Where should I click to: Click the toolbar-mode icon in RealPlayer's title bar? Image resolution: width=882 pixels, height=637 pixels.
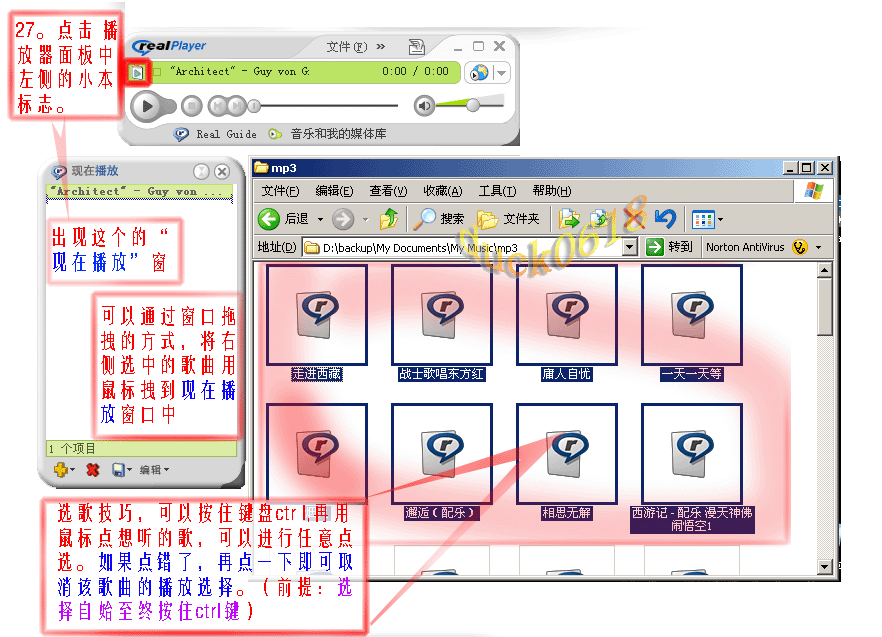pyautogui.click(x=416, y=47)
